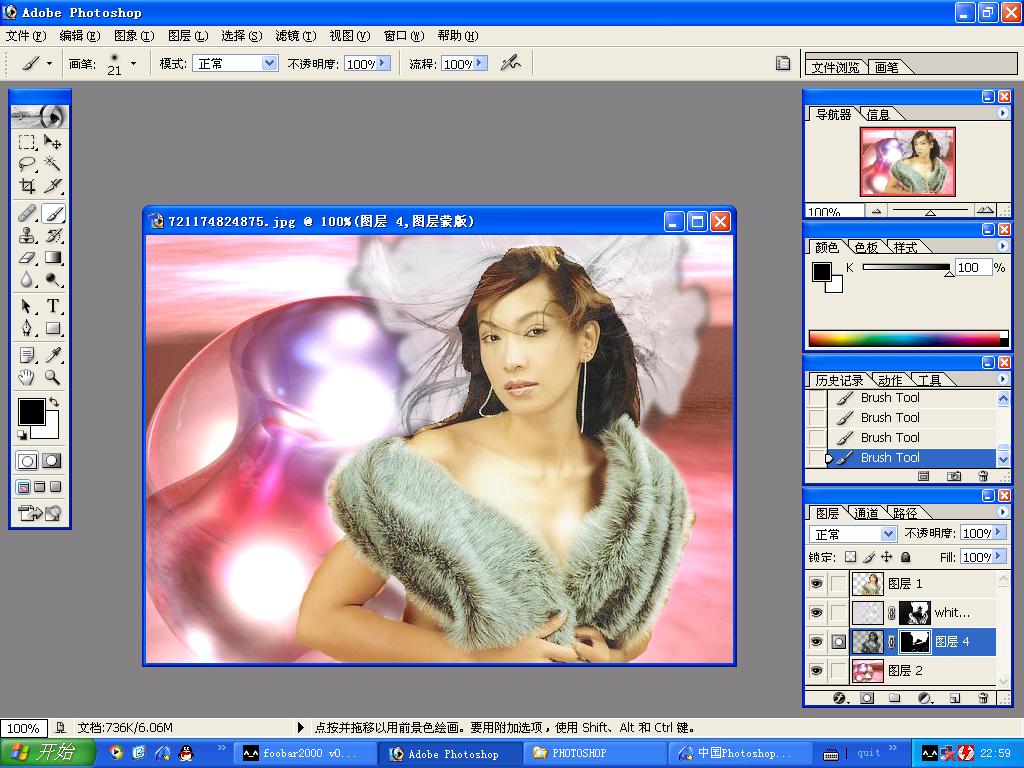The image size is (1024, 768).
Task: Select the Clone Stamp tool
Action: tap(27, 235)
